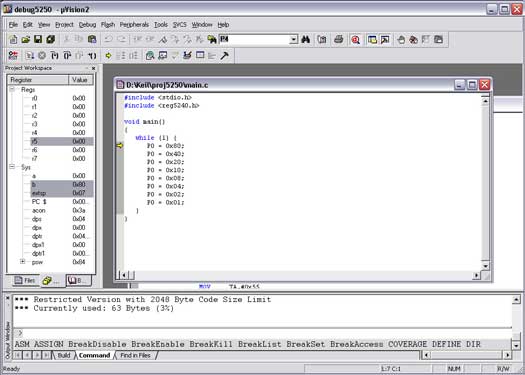The height and width of the screenshot is (375, 525).
Task: Collapse the Regs tree node
Action: coord(12,89)
